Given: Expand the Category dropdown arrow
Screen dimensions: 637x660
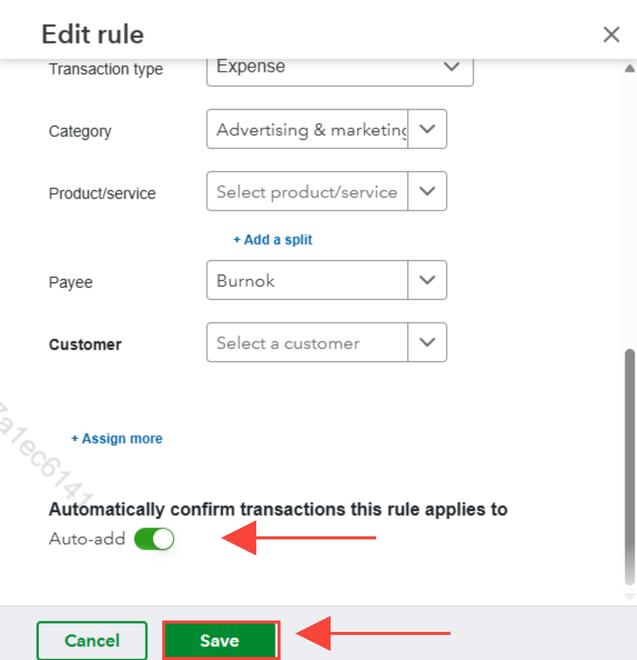Looking at the screenshot, I should tap(427, 130).
